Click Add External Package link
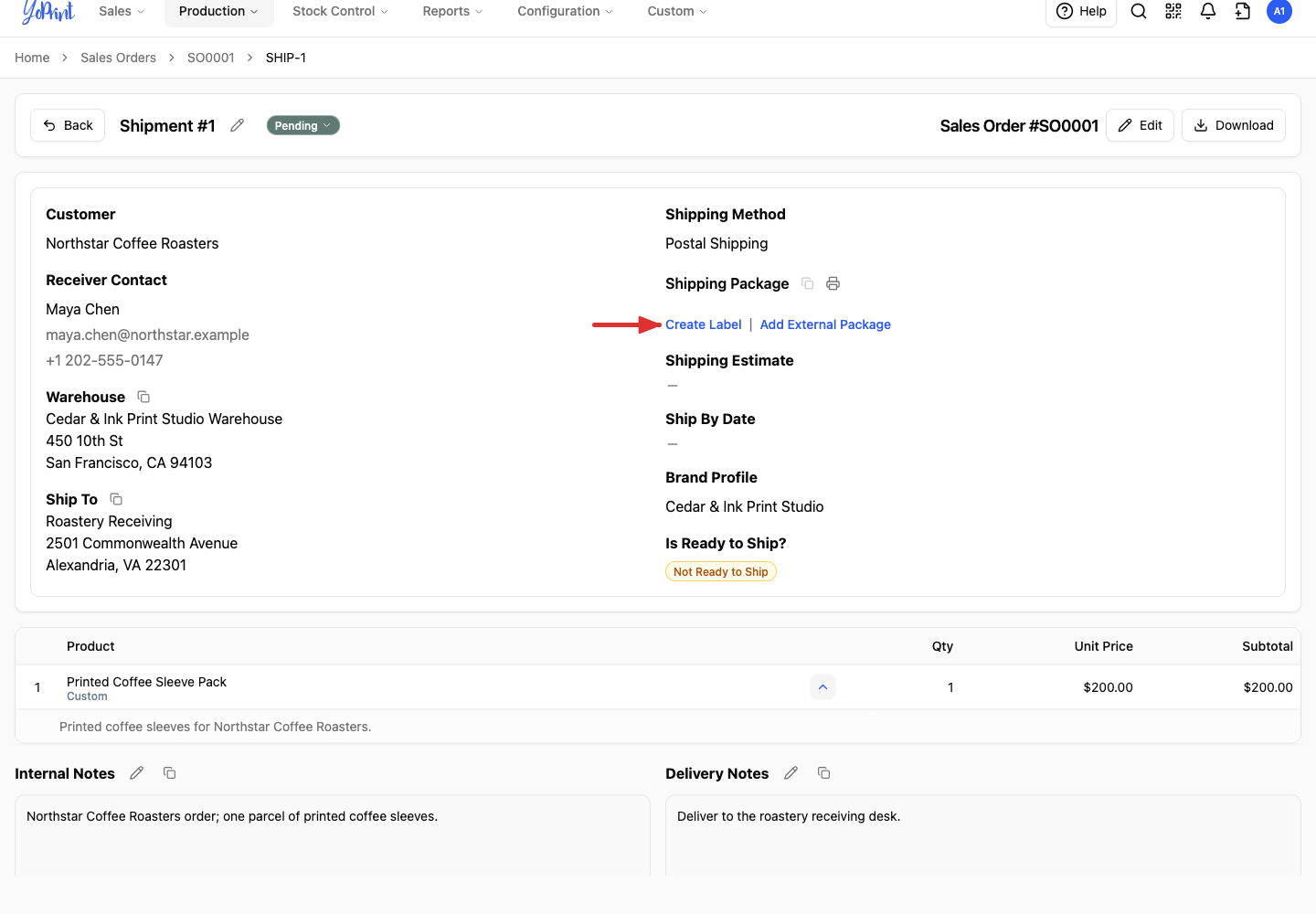The width and height of the screenshot is (1316, 914). [825, 324]
